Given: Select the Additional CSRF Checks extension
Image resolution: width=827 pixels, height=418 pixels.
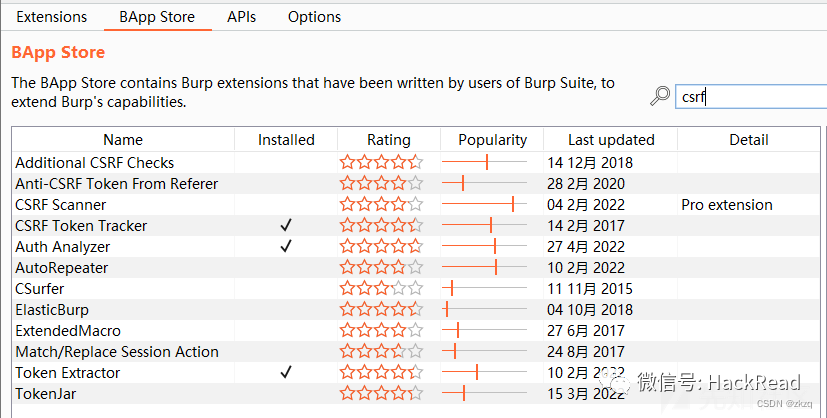Looking at the screenshot, I should [95, 163].
